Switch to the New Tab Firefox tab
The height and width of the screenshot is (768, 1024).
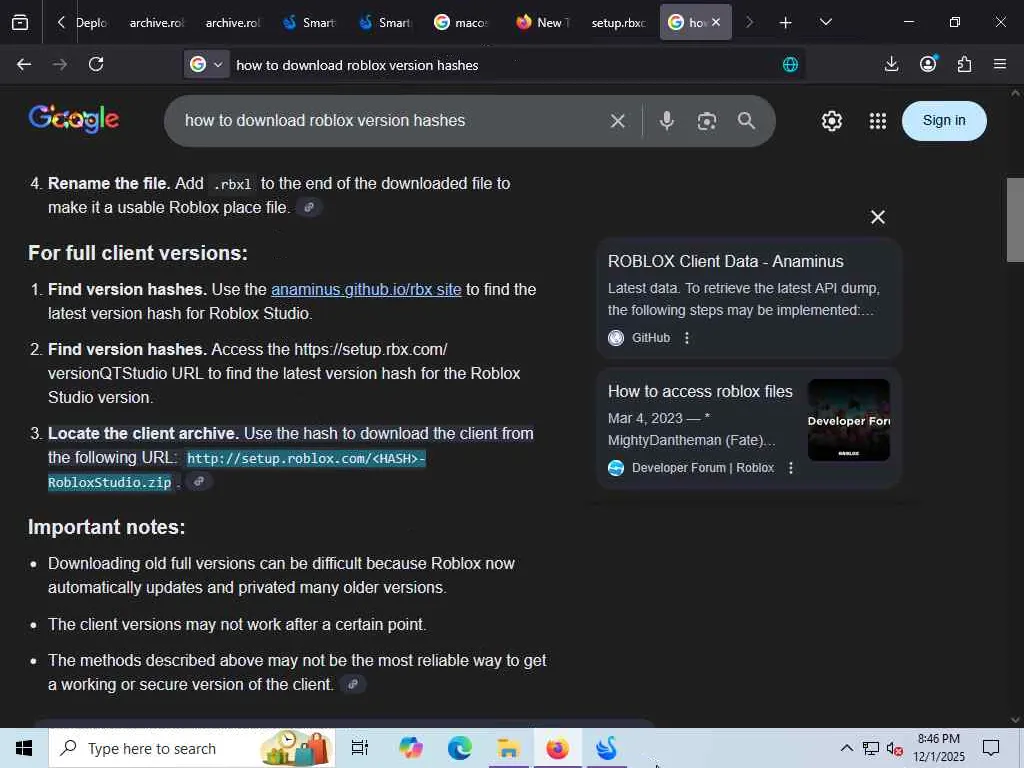pyautogui.click(x=543, y=23)
